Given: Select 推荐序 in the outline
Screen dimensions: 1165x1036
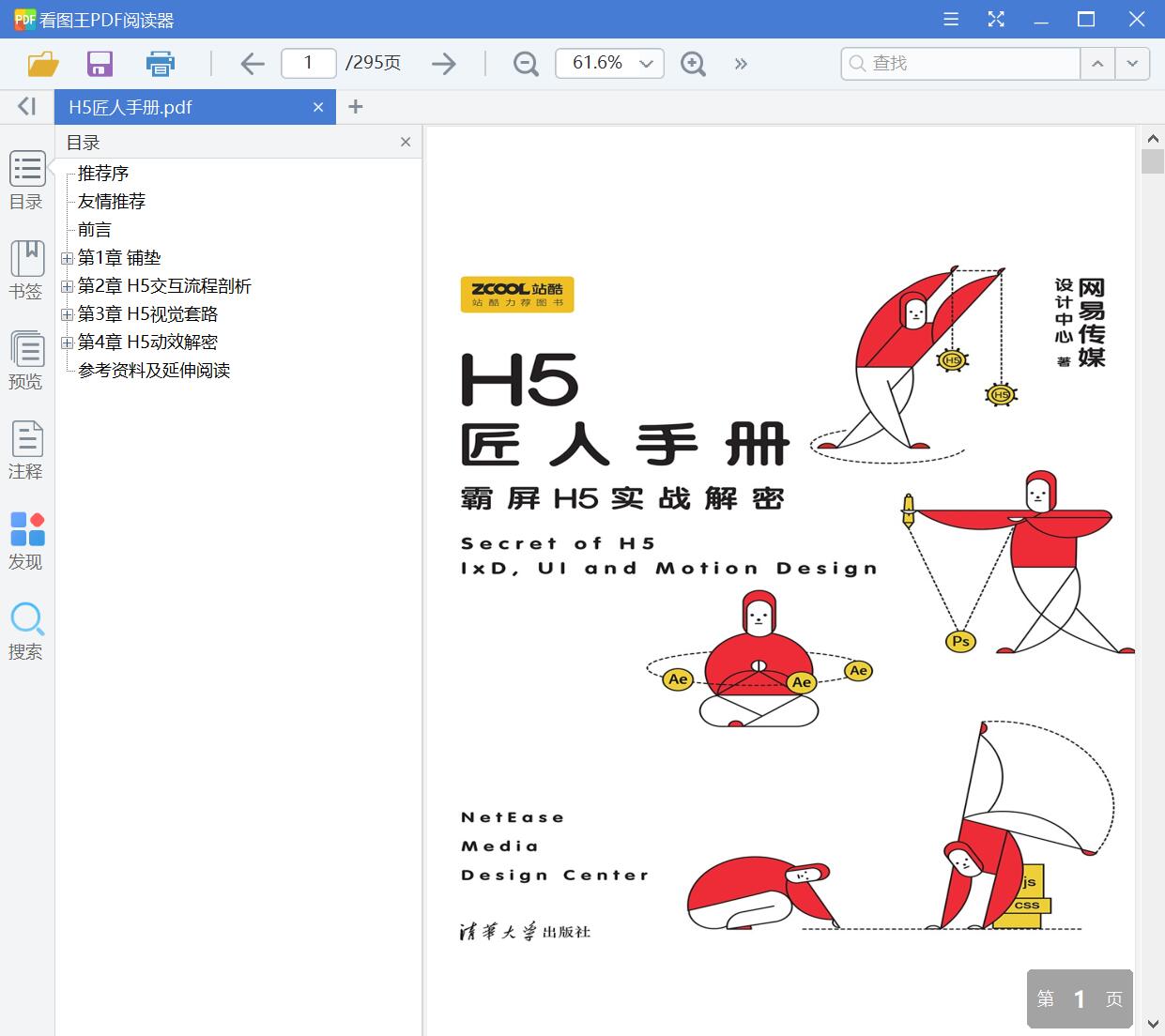Looking at the screenshot, I should pyautogui.click(x=103, y=173).
